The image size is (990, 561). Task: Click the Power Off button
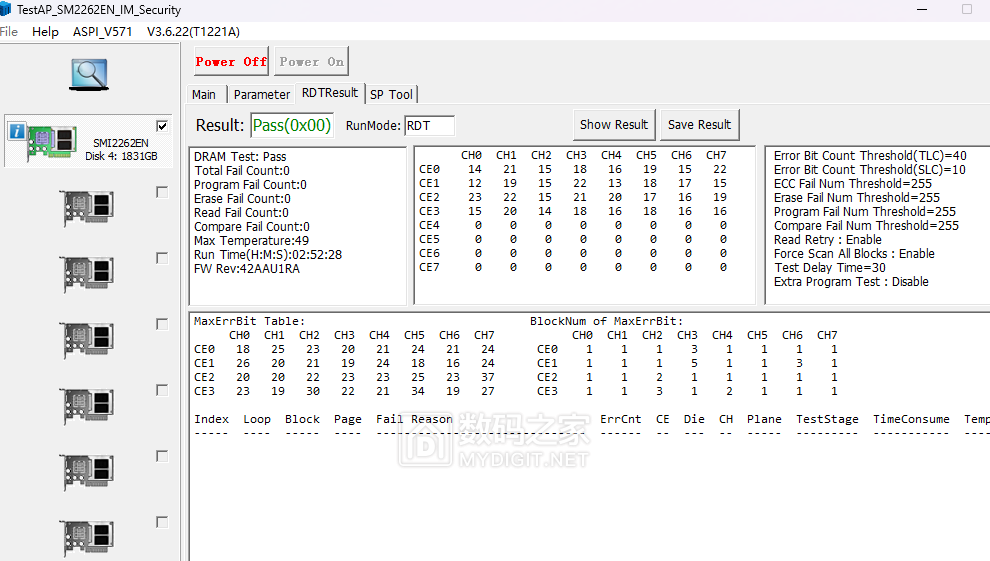pos(231,61)
